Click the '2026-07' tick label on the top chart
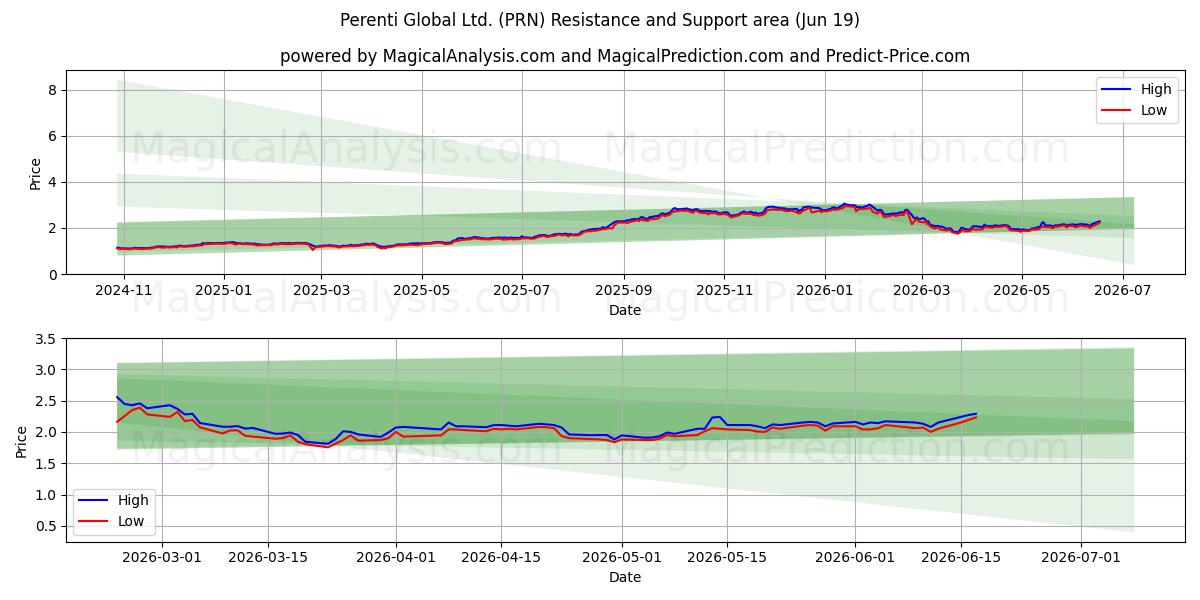Image resolution: width=1200 pixels, height=600 pixels. tap(1122, 291)
